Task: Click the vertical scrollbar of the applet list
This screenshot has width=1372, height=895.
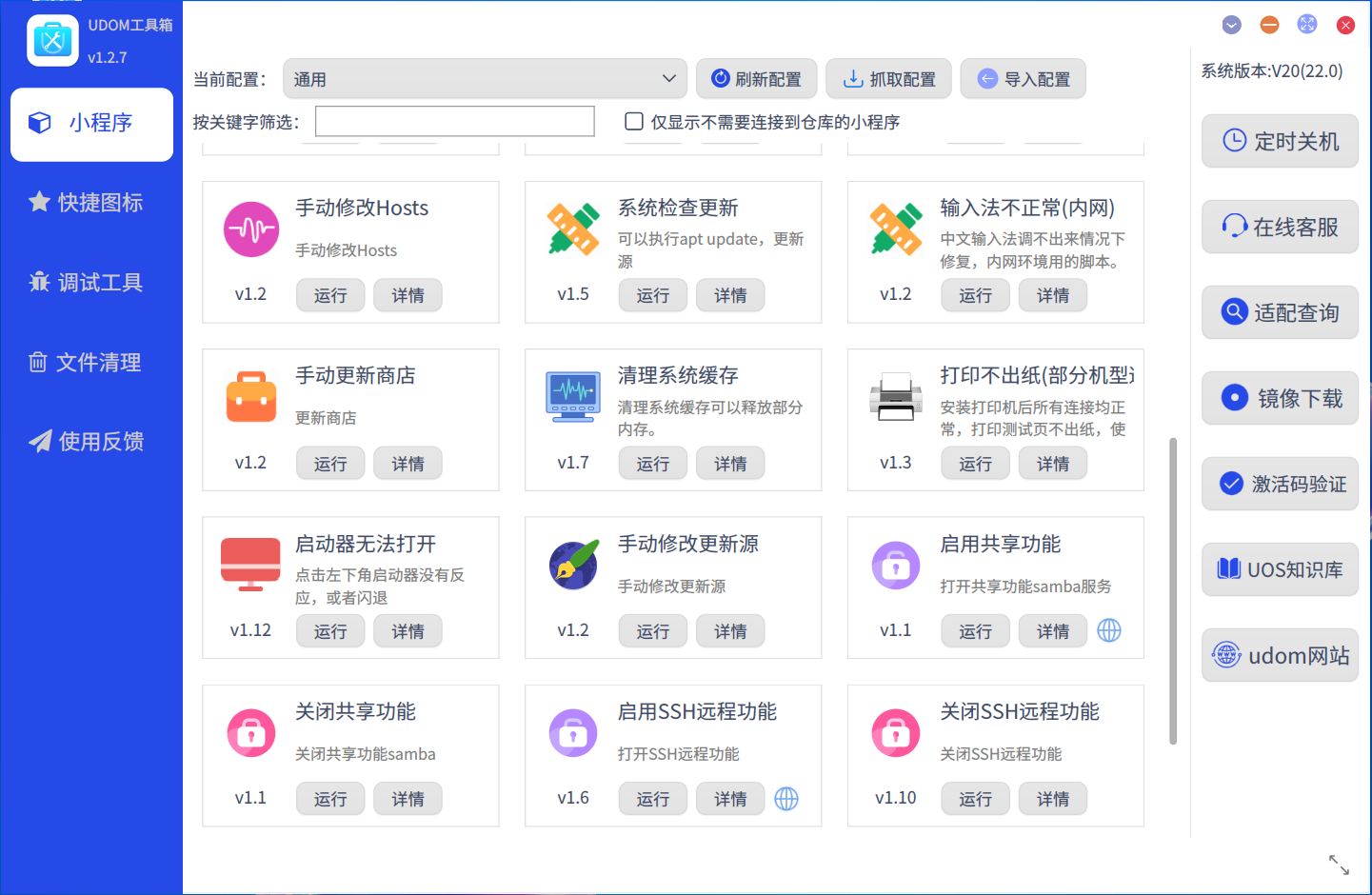Action: click(1173, 590)
